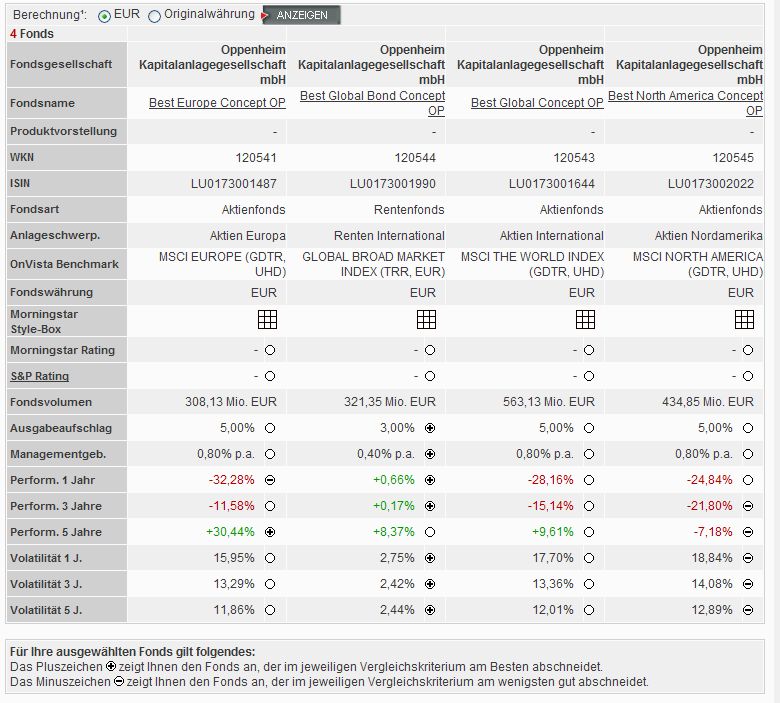Click Morningstar Style-Box grid for WKN 120545
This screenshot has height=703, width=780.
(x=744, y=319)
